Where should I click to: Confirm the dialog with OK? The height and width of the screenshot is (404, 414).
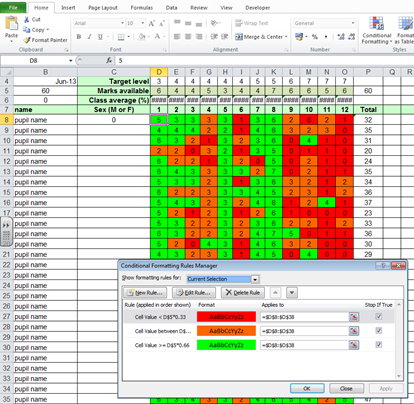pyautogui.click(x=307, y=388)
